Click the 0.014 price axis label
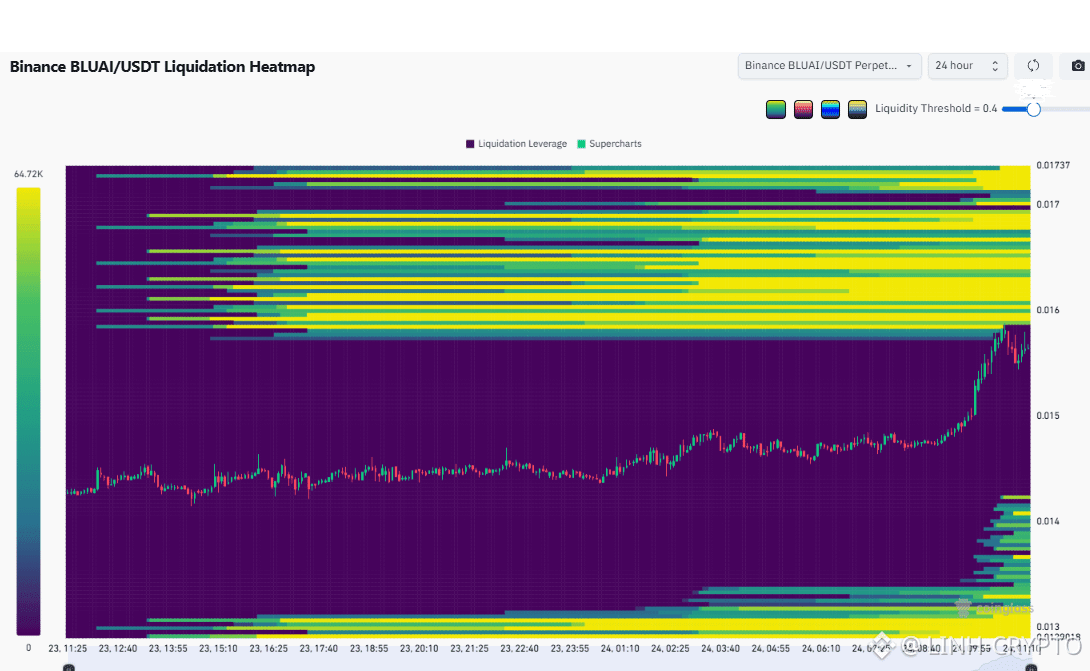 [x=1048, y=522]
